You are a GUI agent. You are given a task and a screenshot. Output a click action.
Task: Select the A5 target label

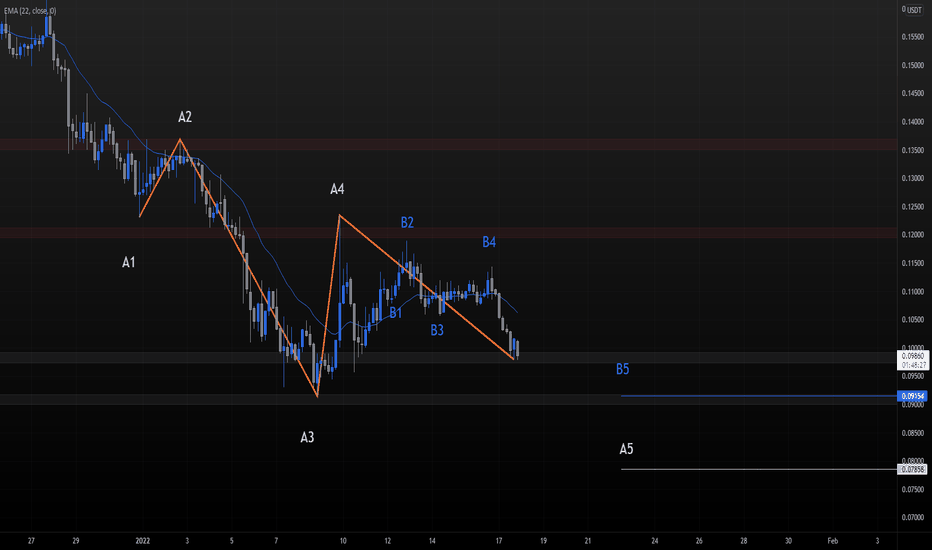pos(626,449)
